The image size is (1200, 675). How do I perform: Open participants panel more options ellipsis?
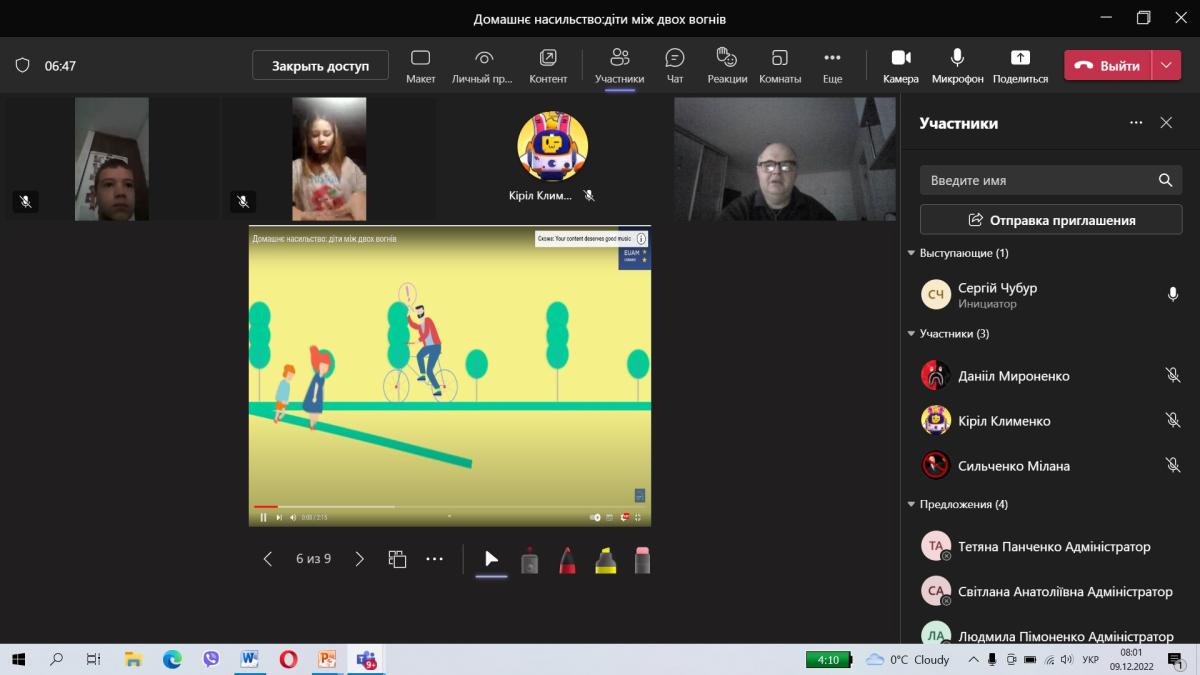tap(1136, 123)
